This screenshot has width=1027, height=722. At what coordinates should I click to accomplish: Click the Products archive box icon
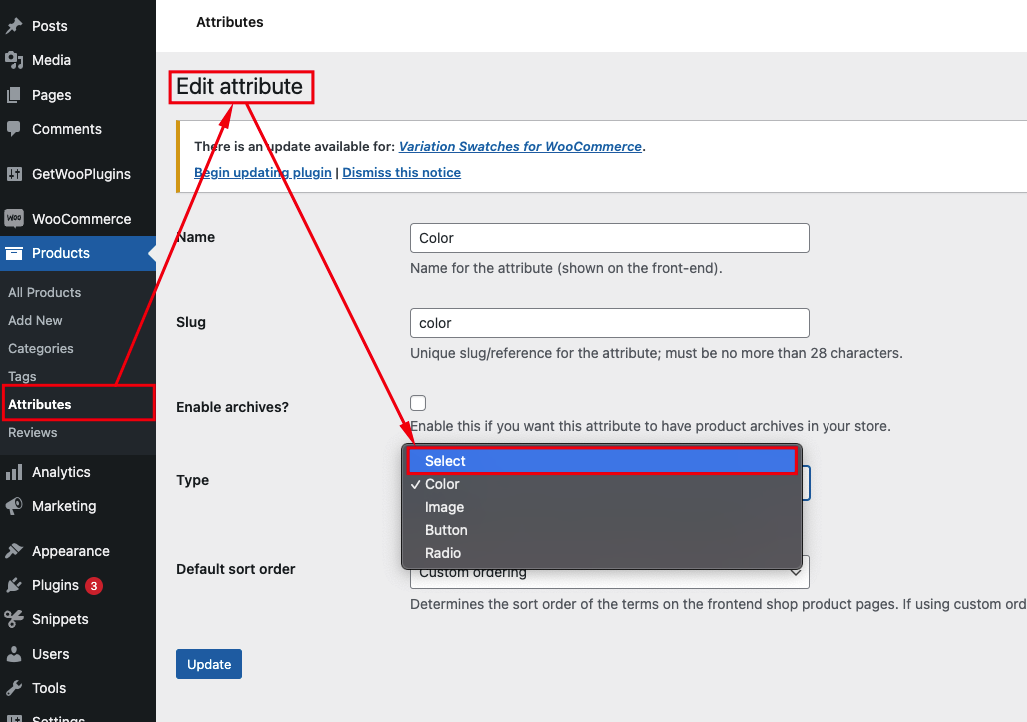(x=14, y=253)
